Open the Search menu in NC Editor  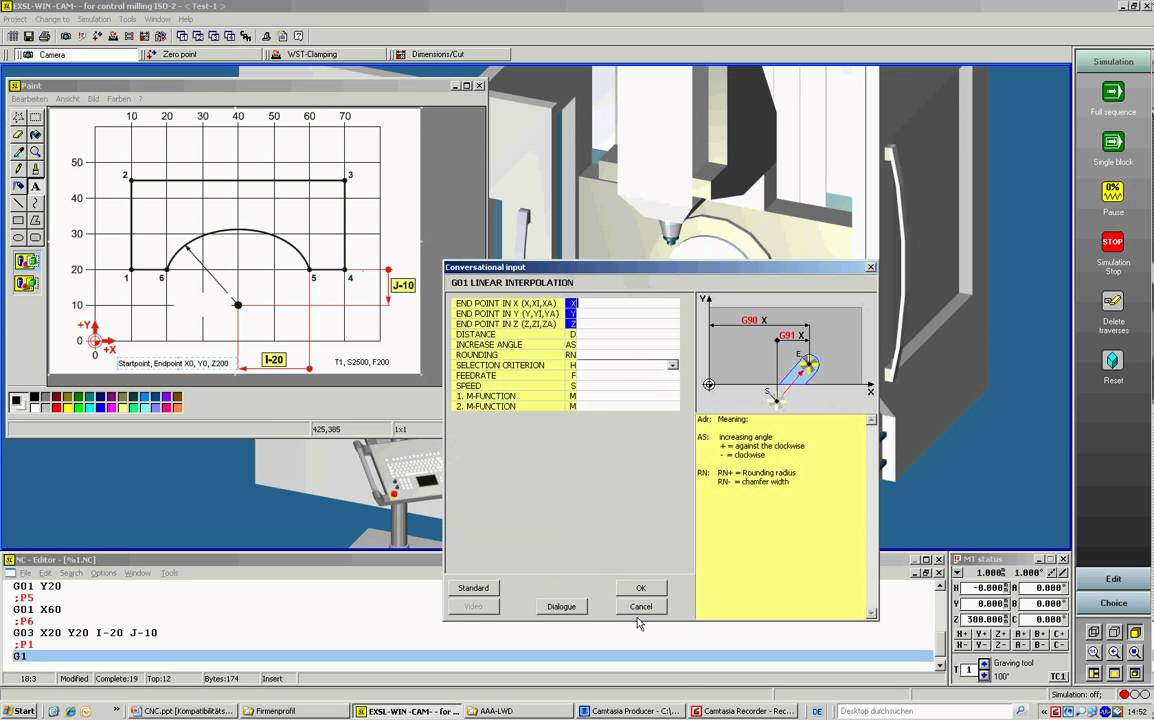point(71,573)
